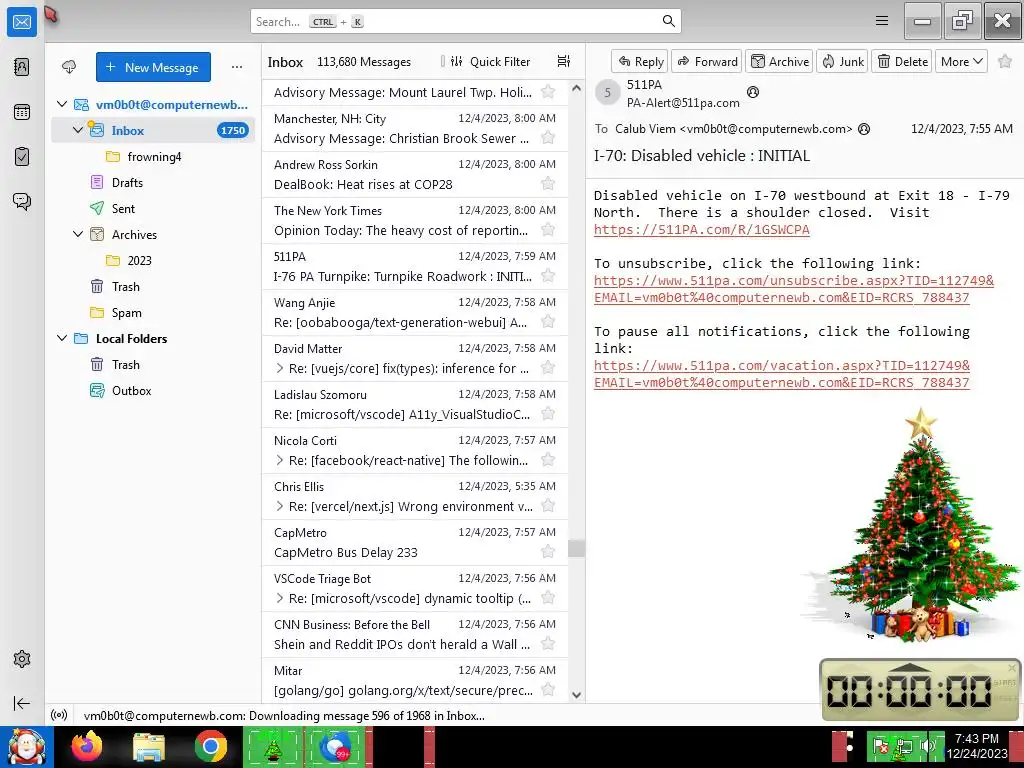Click the Santa Start button
Screen dimensions: 1024x768
27,746
